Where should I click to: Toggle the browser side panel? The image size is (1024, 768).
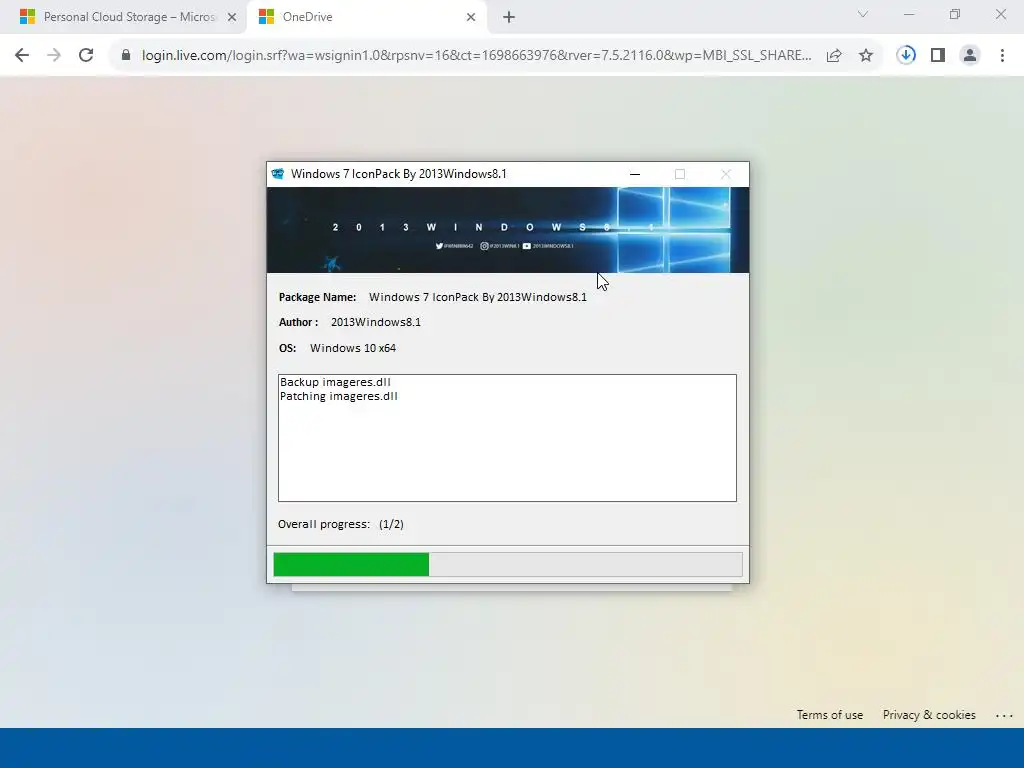tap(938, 56)
